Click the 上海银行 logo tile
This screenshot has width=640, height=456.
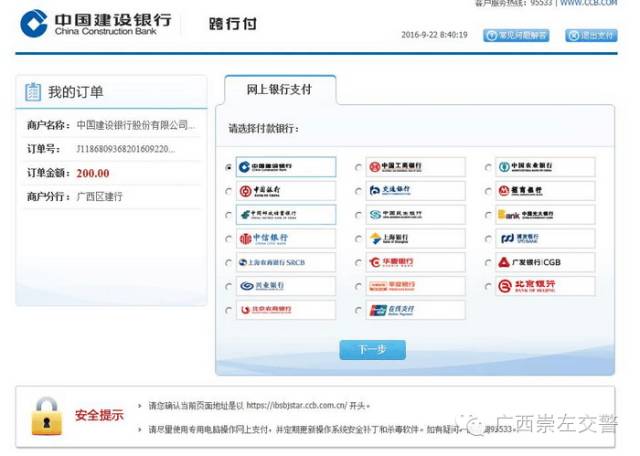(416, 238)
